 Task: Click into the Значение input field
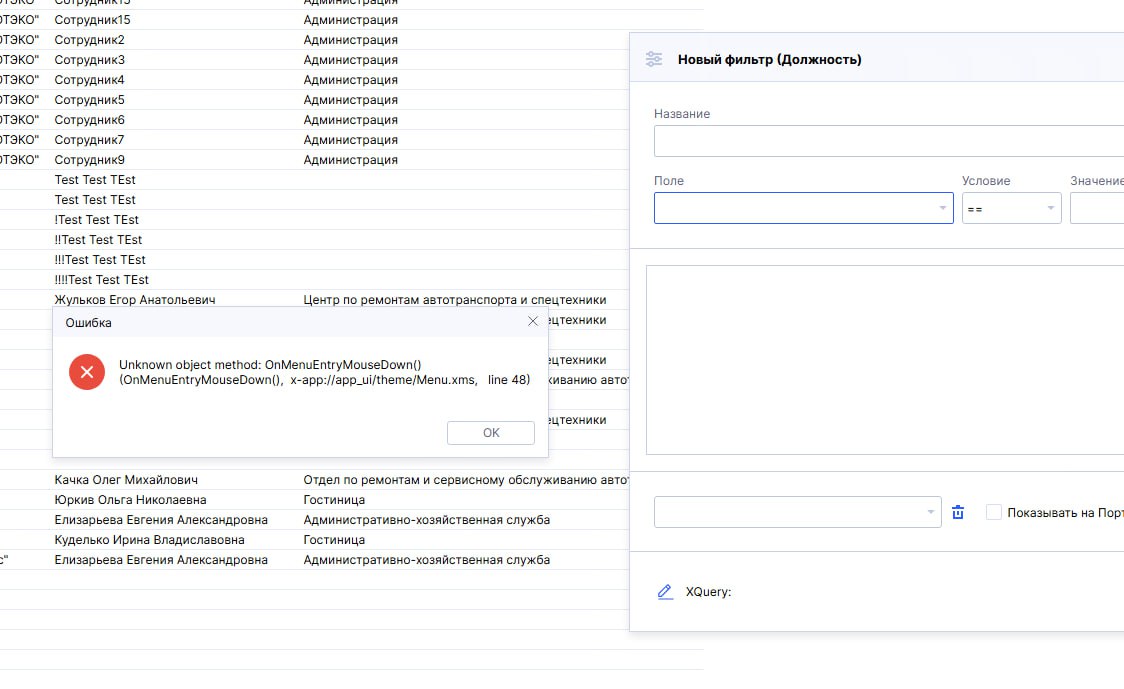[1096, 208]
